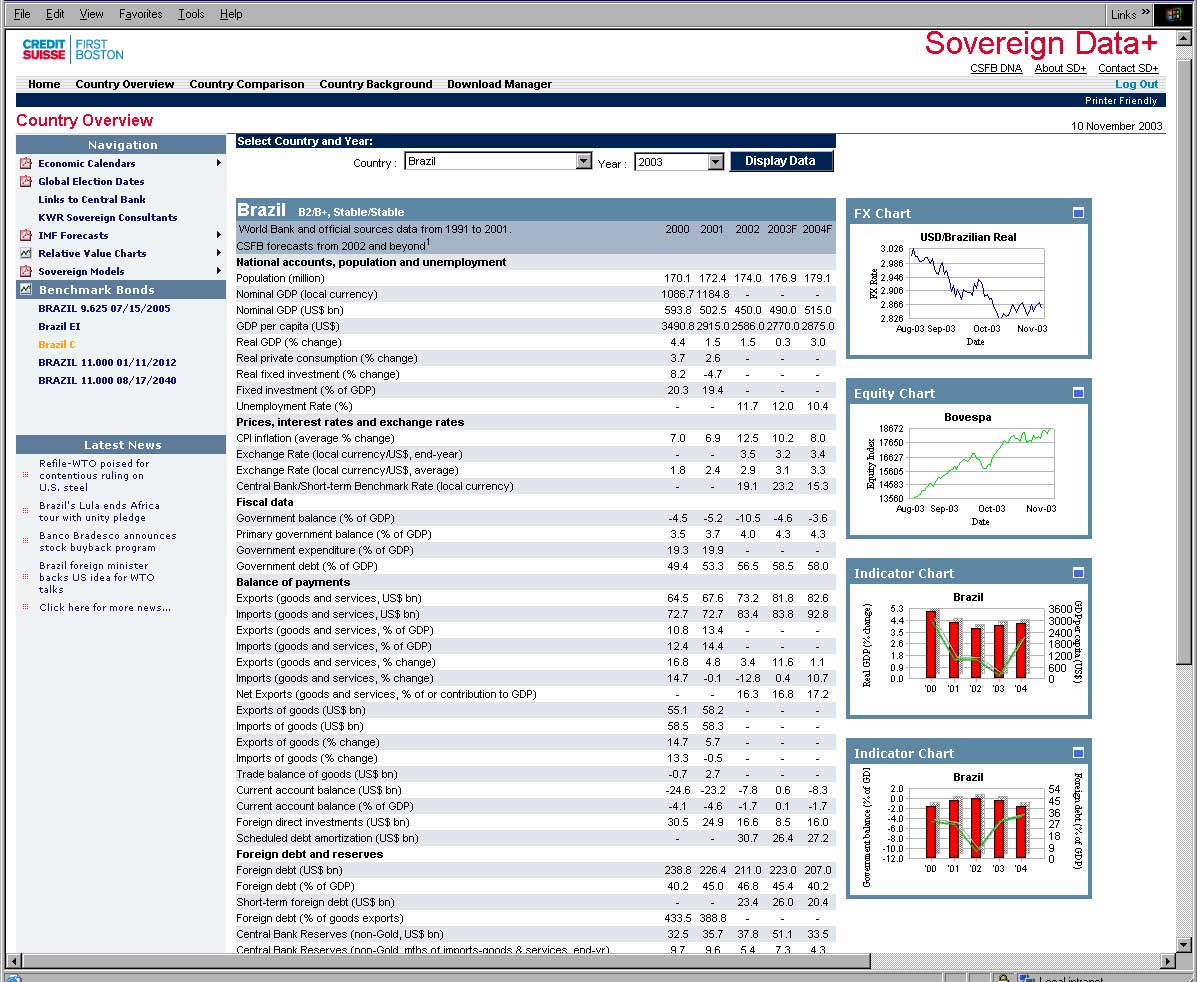The image size is (1197, 982).
Task: Select the Country Overview nav tab
Action: click(124, 84)
